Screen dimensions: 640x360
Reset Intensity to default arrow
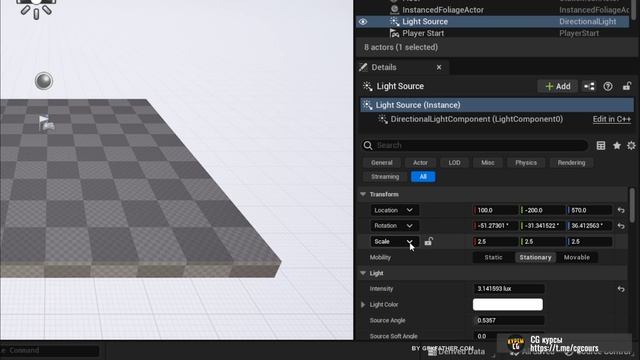coord(621,289)
